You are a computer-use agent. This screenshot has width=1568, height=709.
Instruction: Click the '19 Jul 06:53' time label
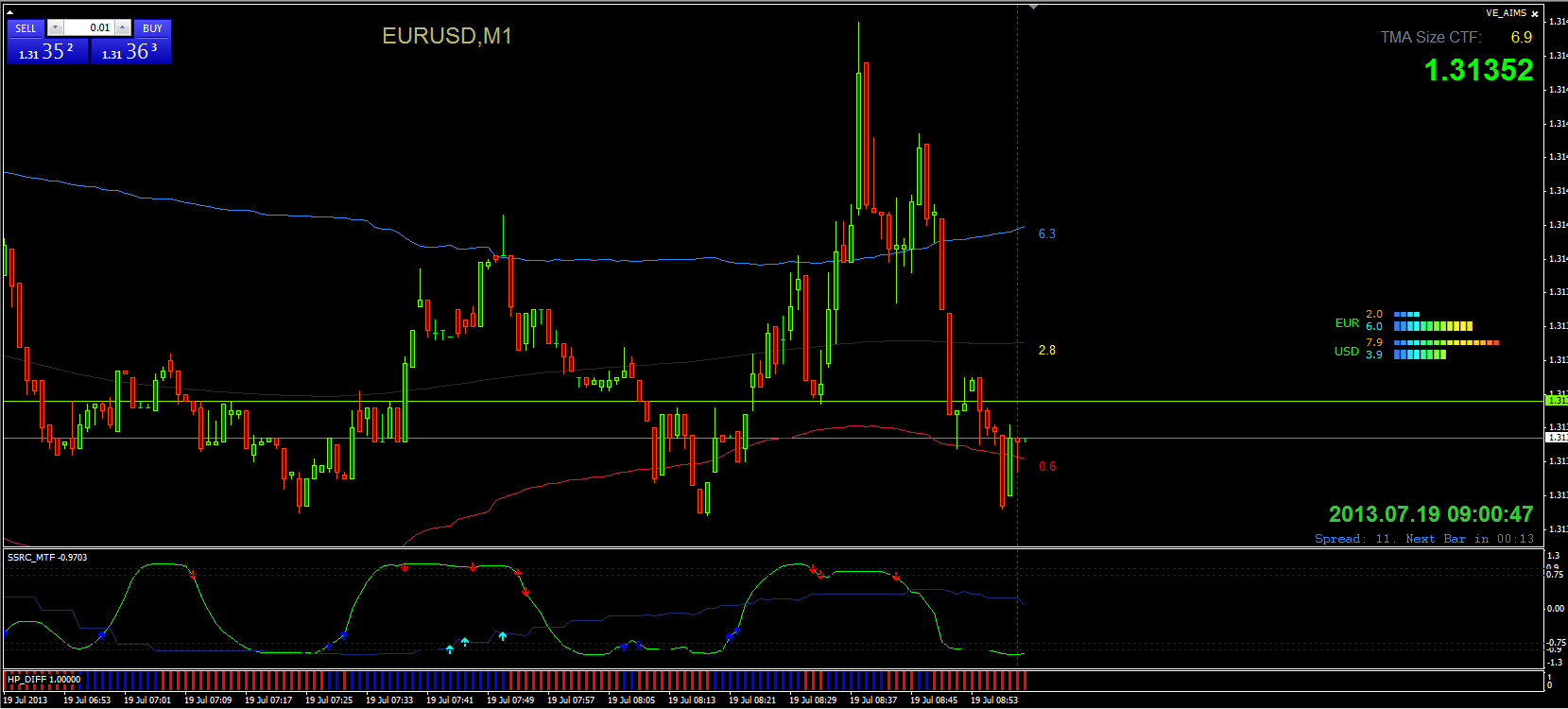[x=87, y=700]
